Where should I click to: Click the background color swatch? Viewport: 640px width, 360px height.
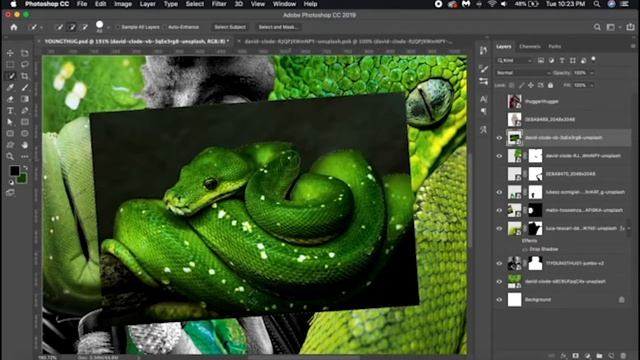(22, 178)
